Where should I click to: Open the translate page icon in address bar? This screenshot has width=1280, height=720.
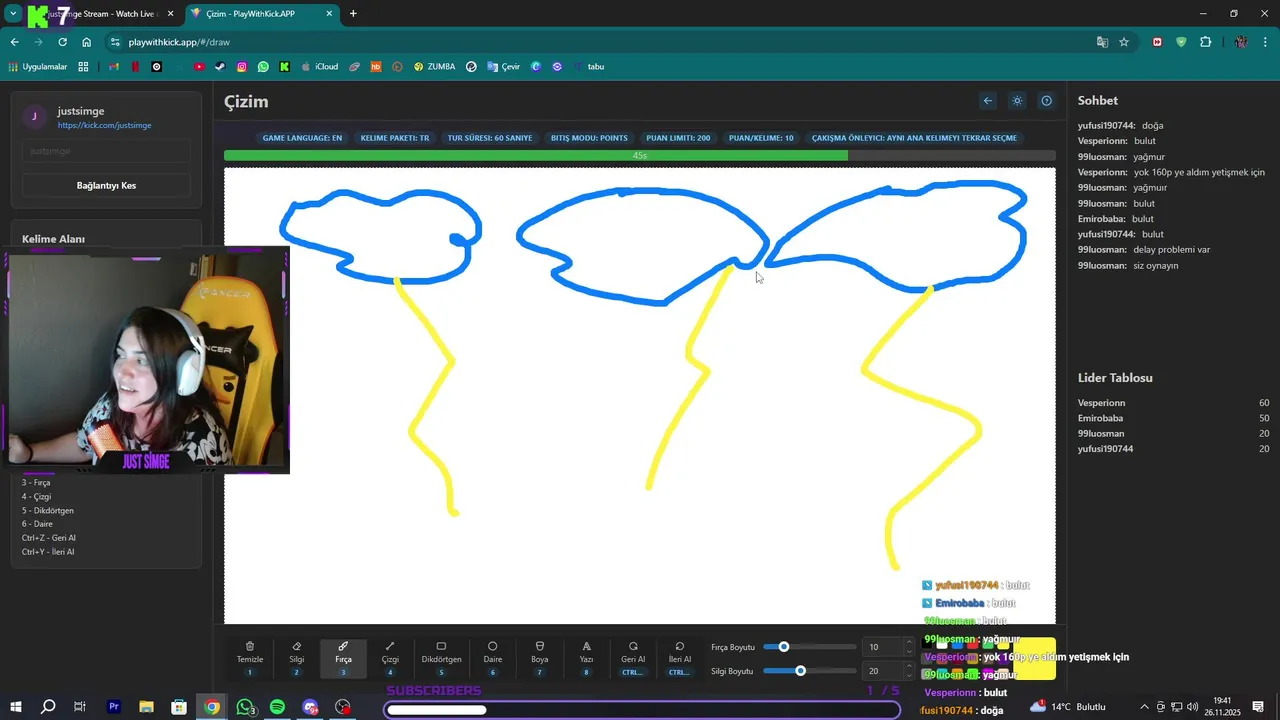[1102, 42]
